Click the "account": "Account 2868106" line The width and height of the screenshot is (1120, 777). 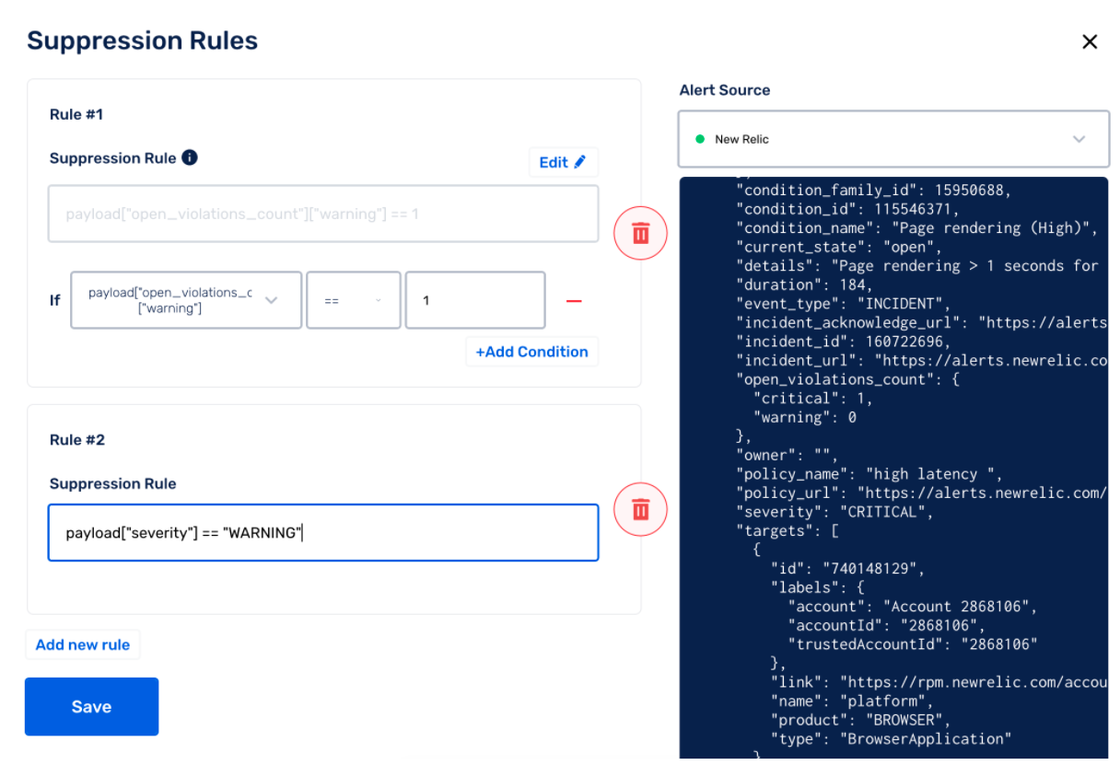pos(912,606)
